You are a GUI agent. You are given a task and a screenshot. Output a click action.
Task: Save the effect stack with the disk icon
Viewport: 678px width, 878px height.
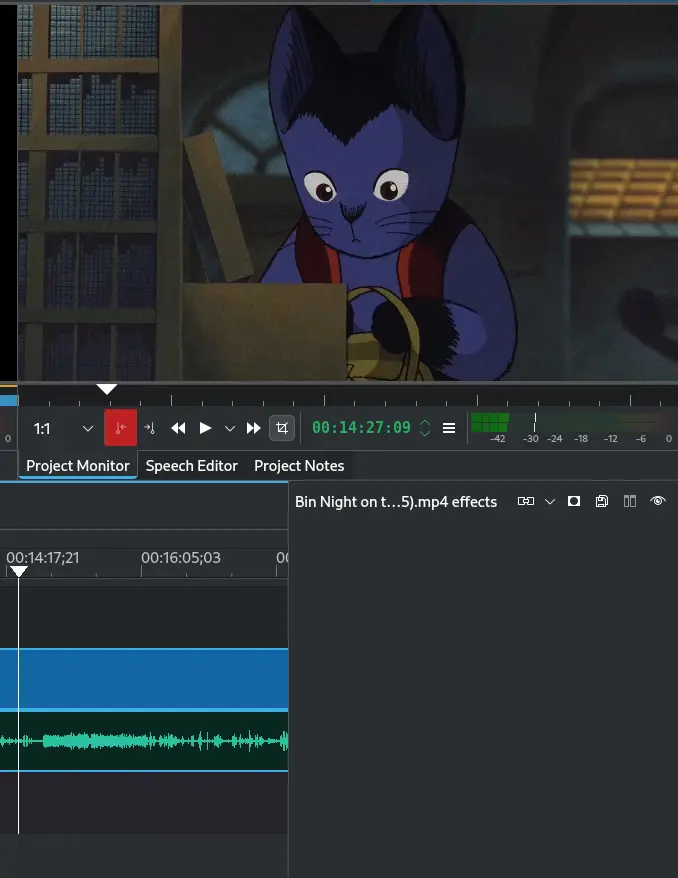[602, 501]
